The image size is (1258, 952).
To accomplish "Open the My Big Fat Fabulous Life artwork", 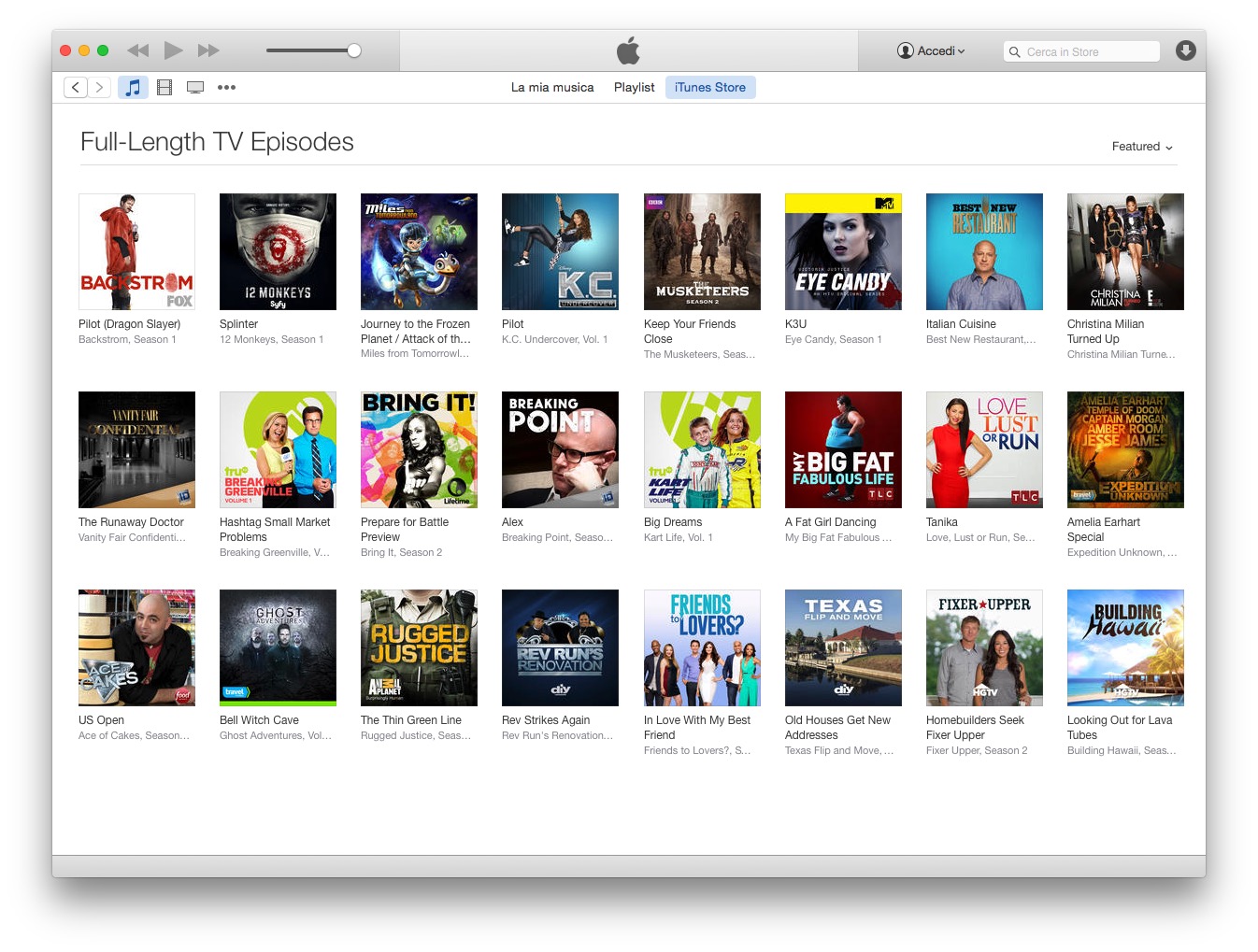I will click(x=843, y=449).
